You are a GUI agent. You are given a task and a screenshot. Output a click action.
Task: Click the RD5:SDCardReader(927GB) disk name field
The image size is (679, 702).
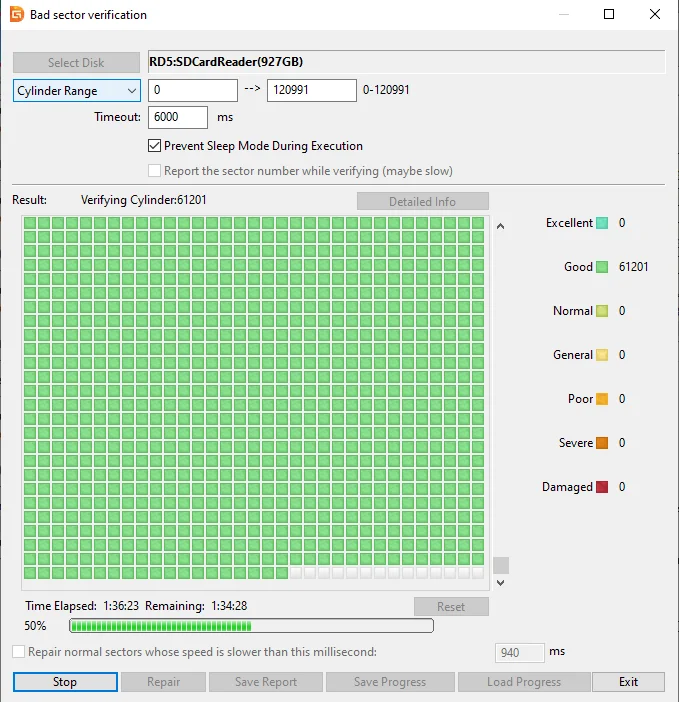[406, 62]
